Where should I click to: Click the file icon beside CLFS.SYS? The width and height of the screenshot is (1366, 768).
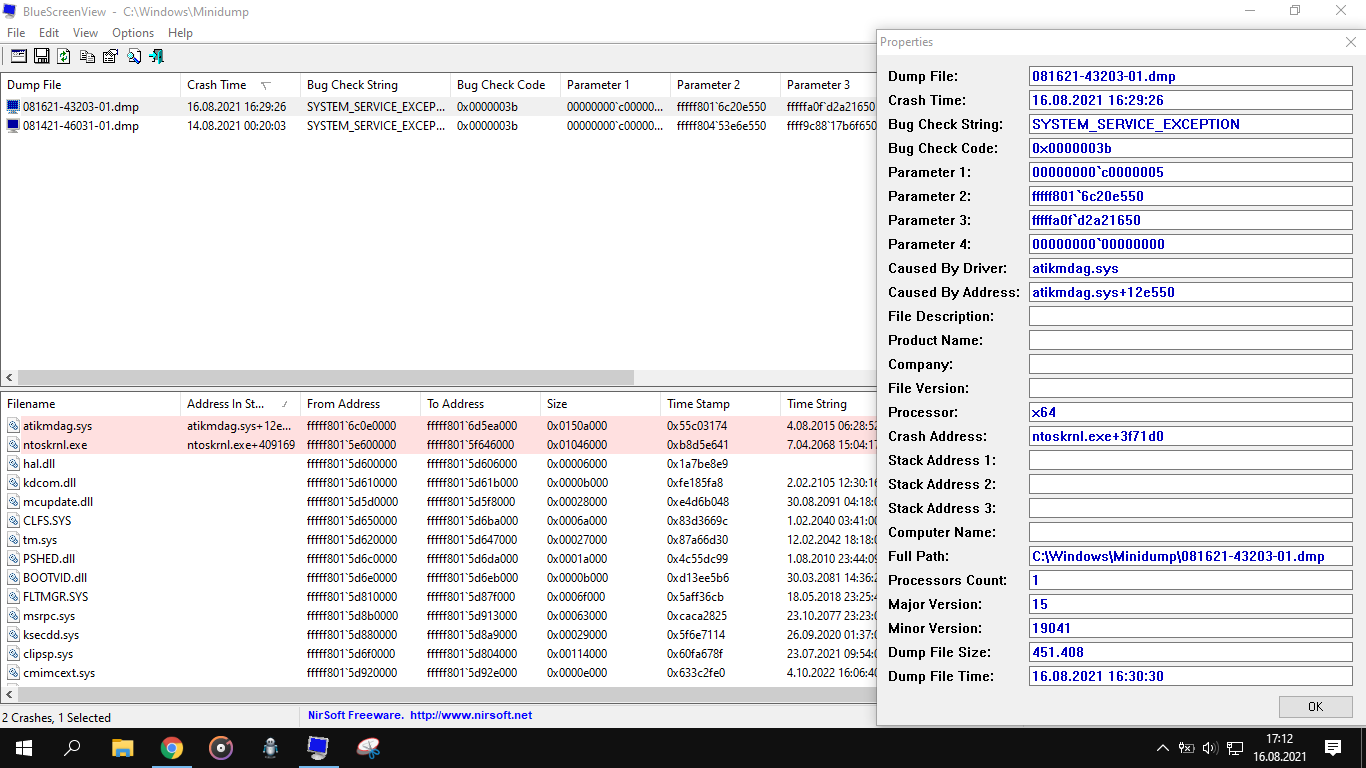pos(13,521)
